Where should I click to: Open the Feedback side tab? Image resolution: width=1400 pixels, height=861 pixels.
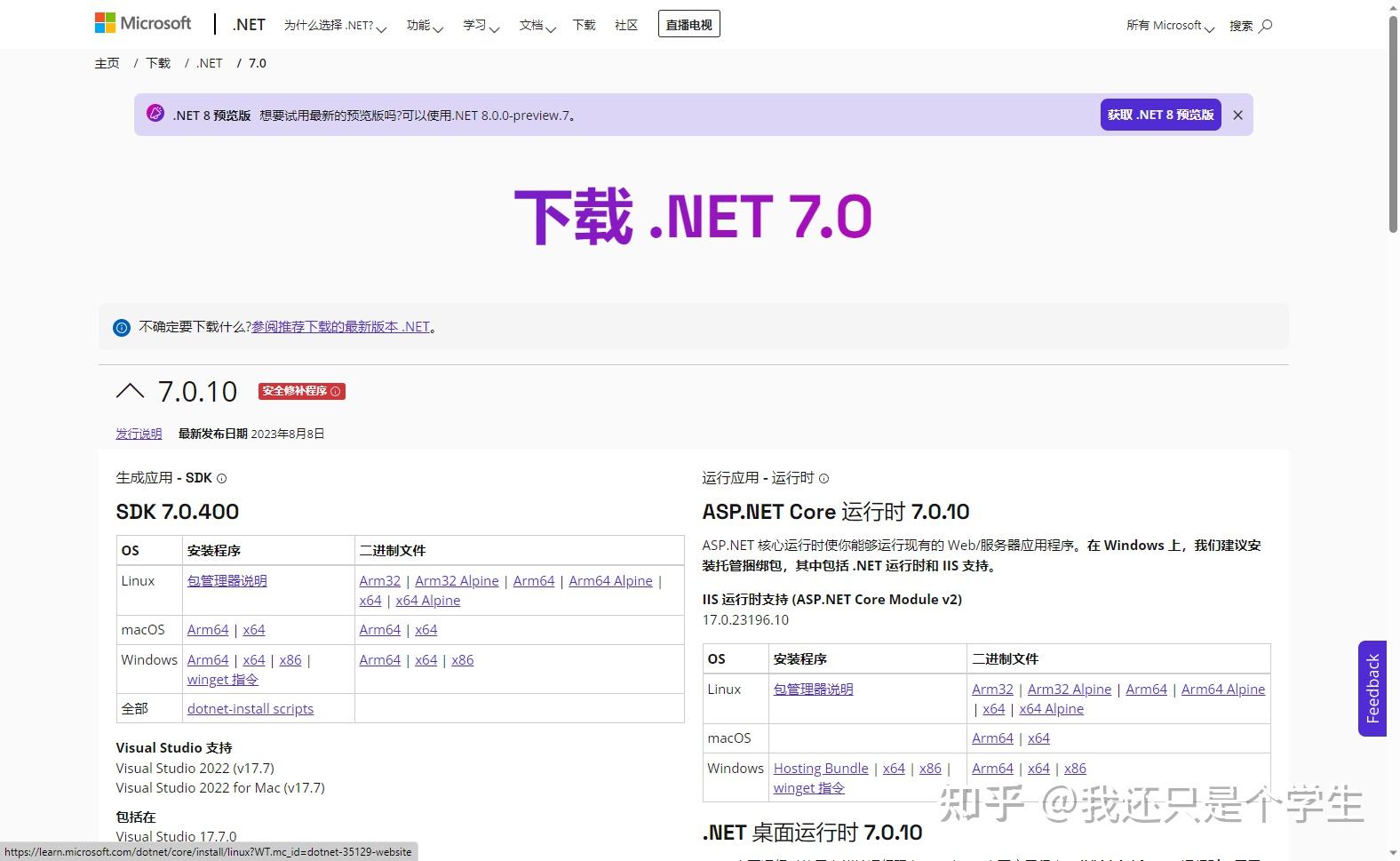click(x=1372, y=689)
